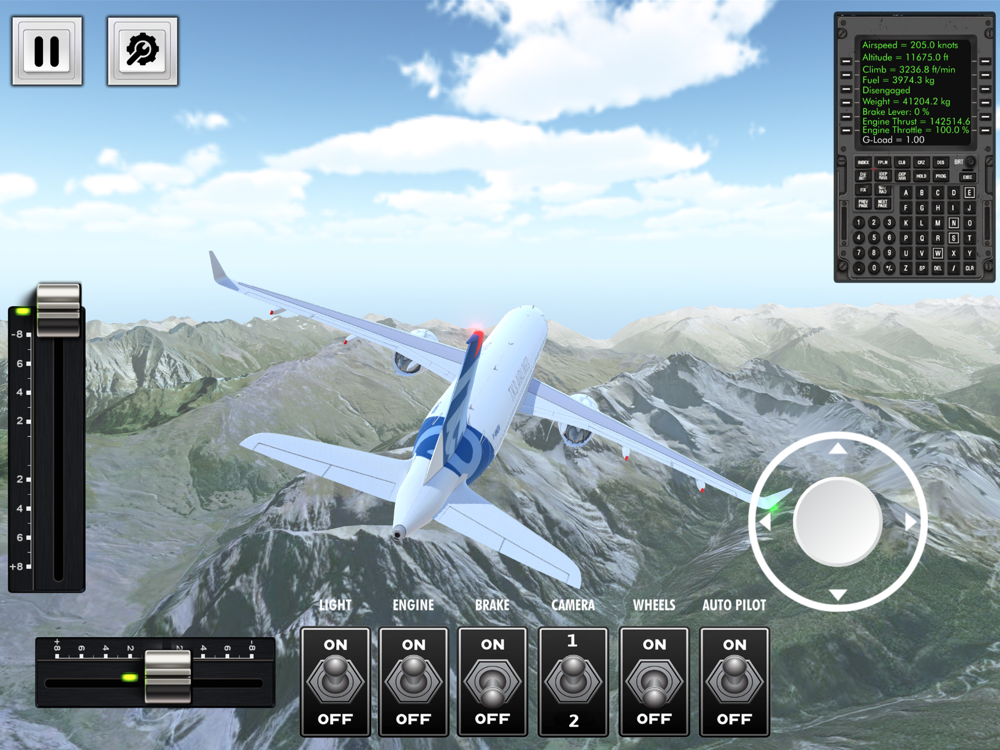Tap the boxed letter N key
Screen dimensions: 1000x750
pos(953,223)
